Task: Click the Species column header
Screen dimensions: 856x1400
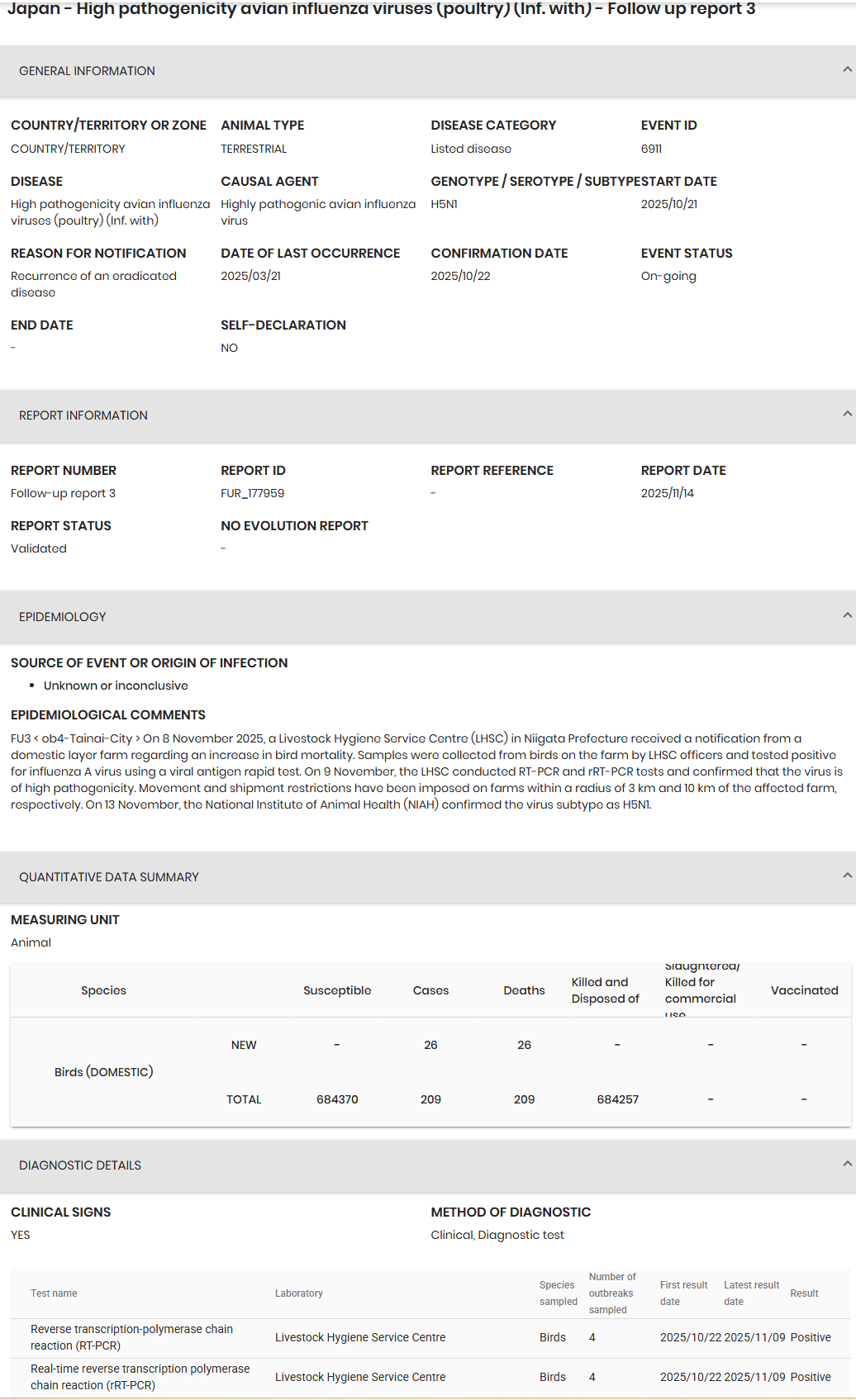Action: (x=103, y=990)
